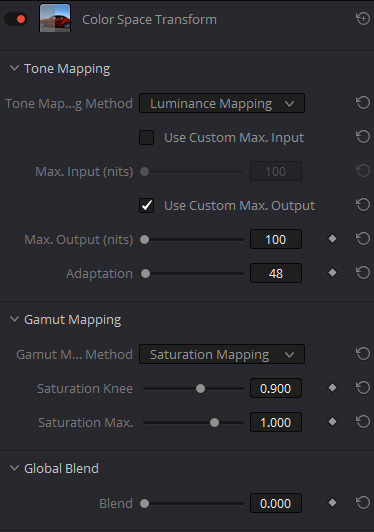The image size is (374, 532).
Task: Add a keyframe for Max. Output (nits)
Action: [333, 239]
